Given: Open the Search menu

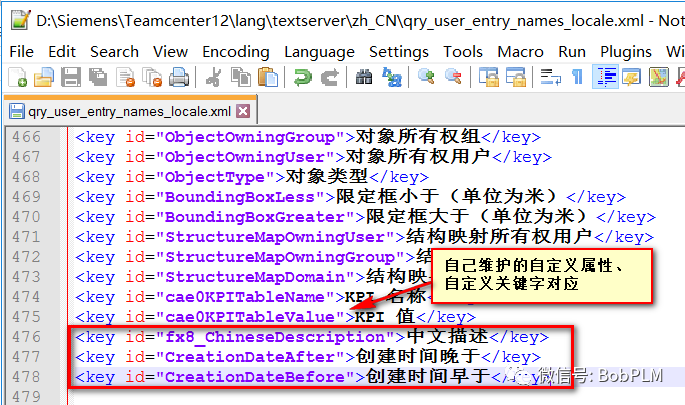Looking at the screenshot, I should coord(114,52).
